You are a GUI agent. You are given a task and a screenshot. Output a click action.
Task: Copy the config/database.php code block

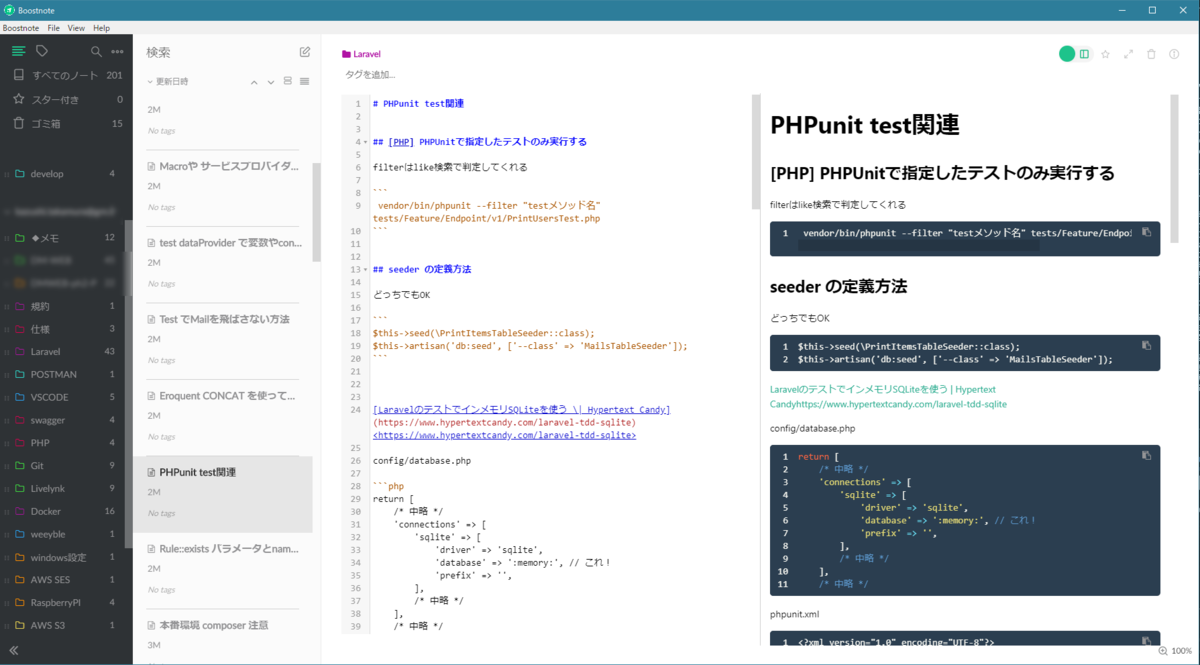[1146, 455]
